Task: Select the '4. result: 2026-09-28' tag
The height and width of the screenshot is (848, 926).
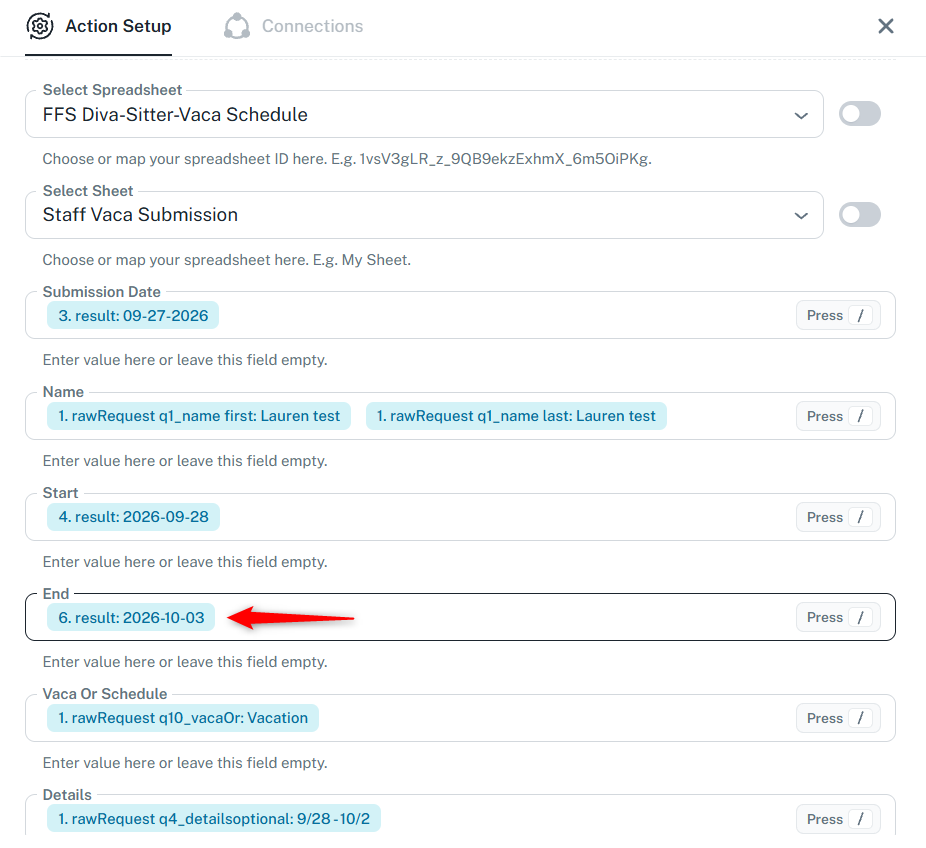Action: (133, 517)
